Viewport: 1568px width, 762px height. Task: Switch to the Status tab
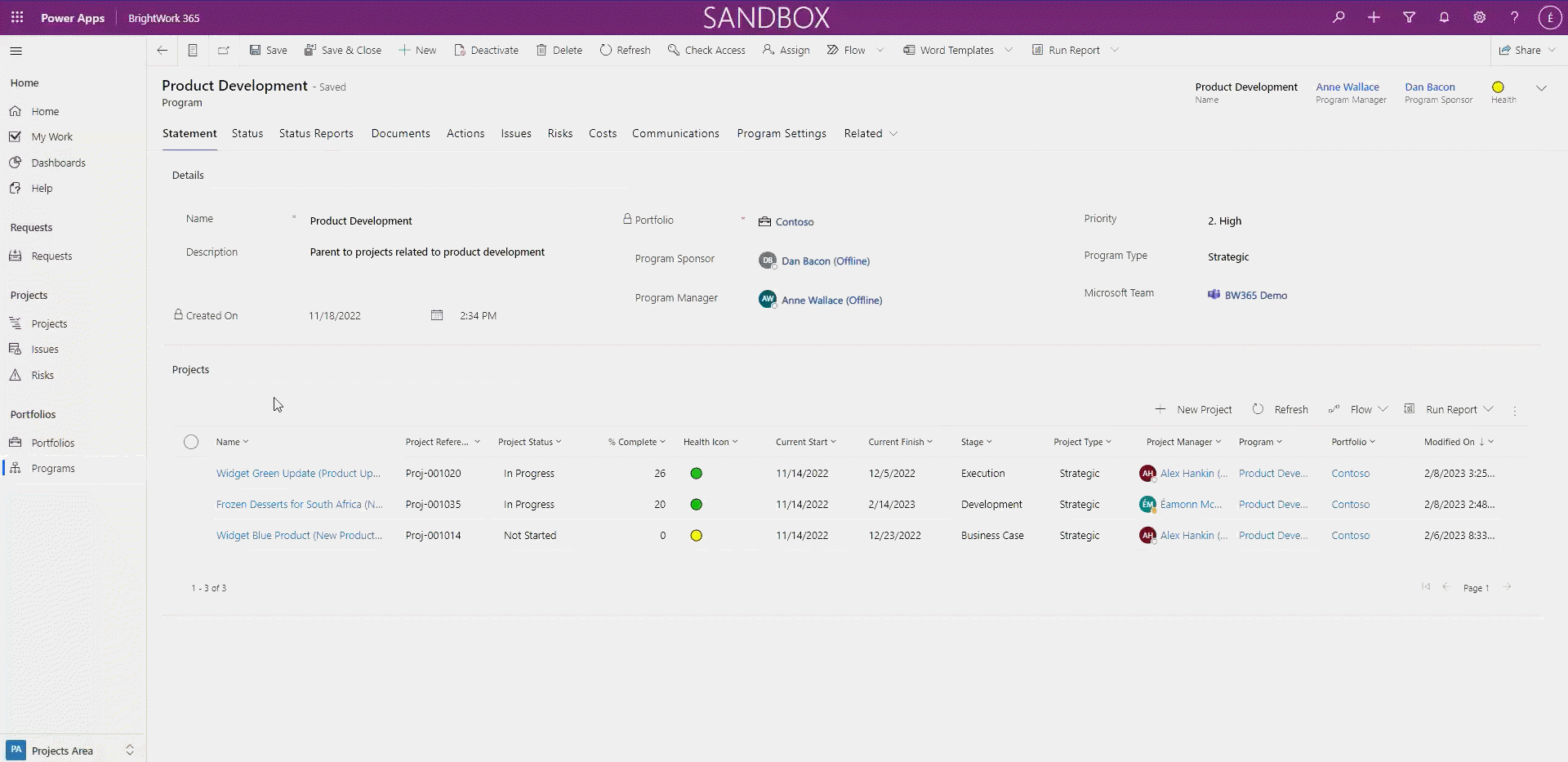(x=247, y=133)
